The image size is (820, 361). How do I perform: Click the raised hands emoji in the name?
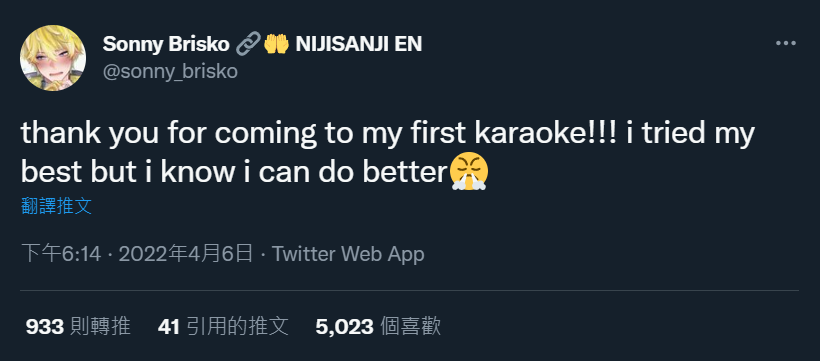pos(276,44)
